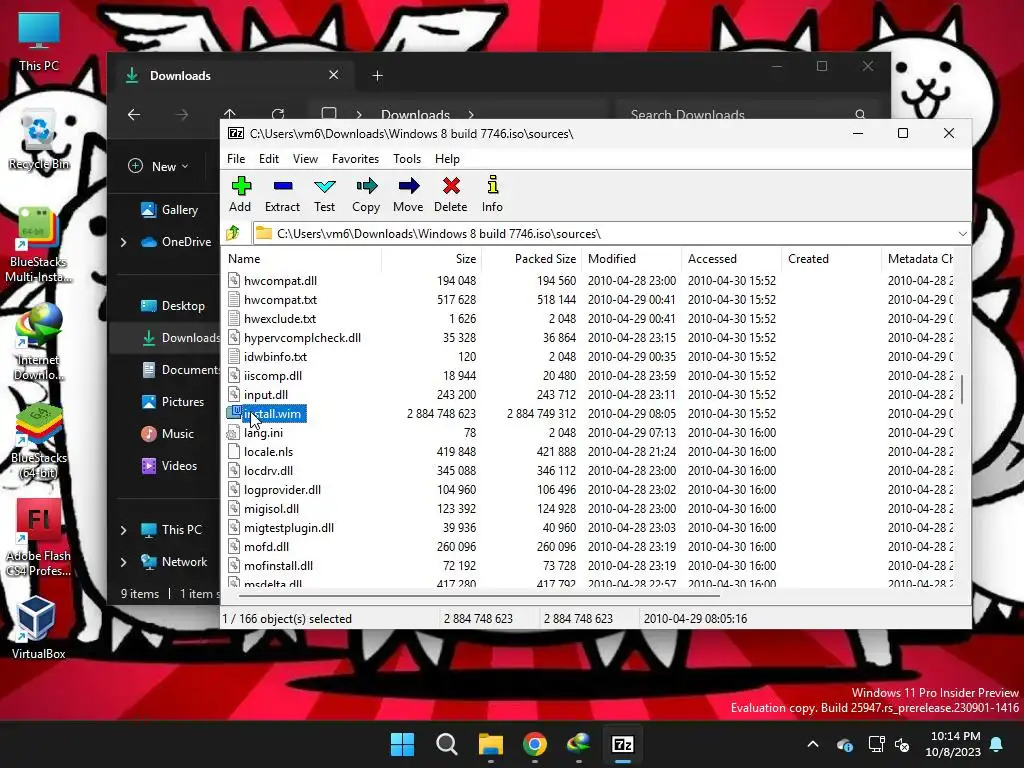Open Recycle Bin desktop icon
This screenshot has height=768, width=1024.
39,140
